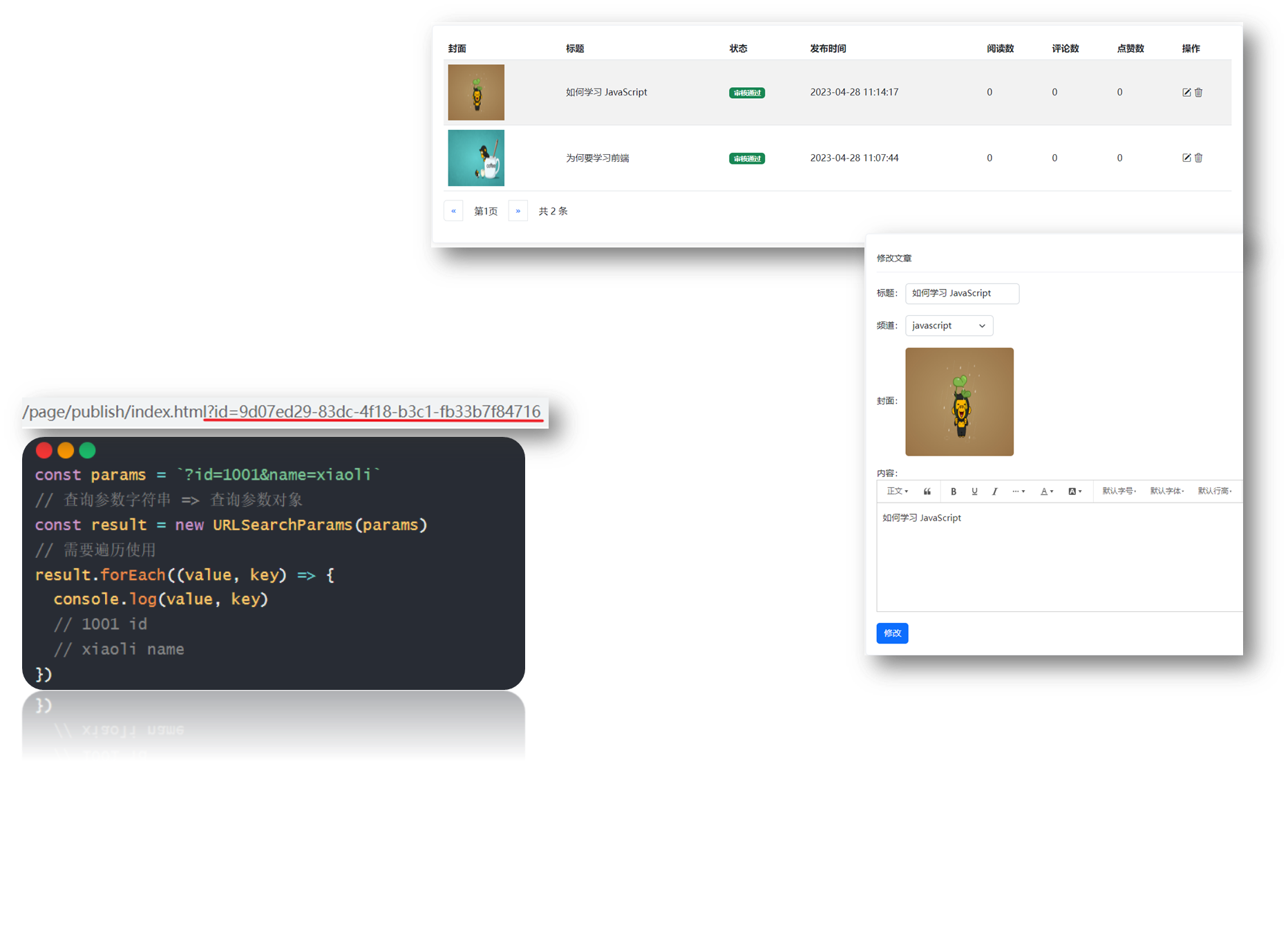Click the edit icon for 为何要学习前端 row

1186,158
